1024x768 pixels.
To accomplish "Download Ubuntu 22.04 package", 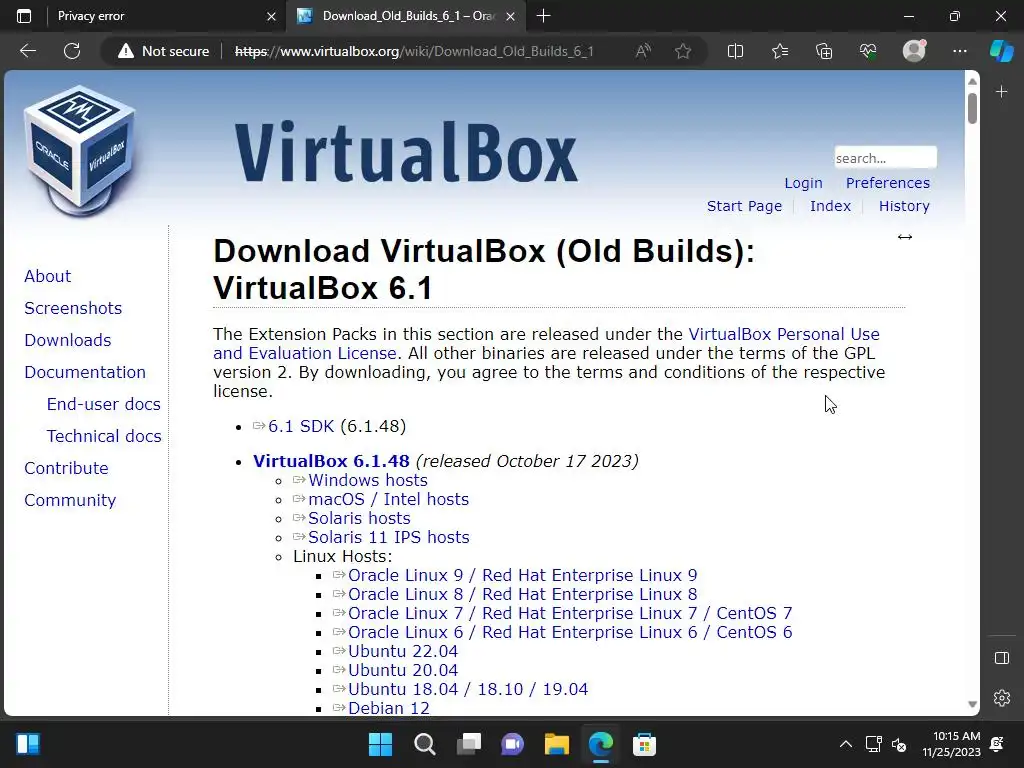I will (x=403, y=651).
